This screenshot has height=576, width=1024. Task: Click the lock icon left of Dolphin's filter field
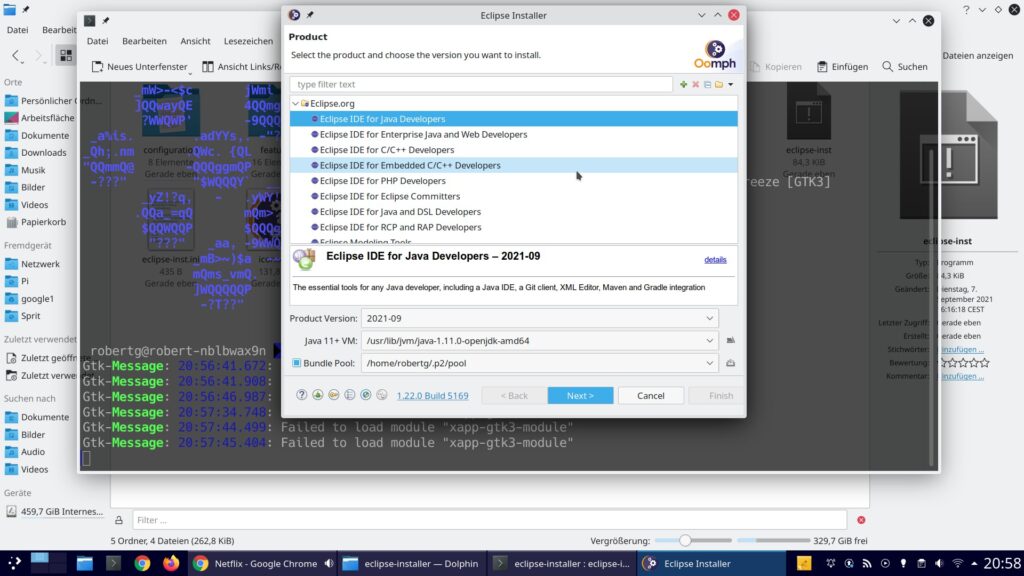(x=119, y=520)
